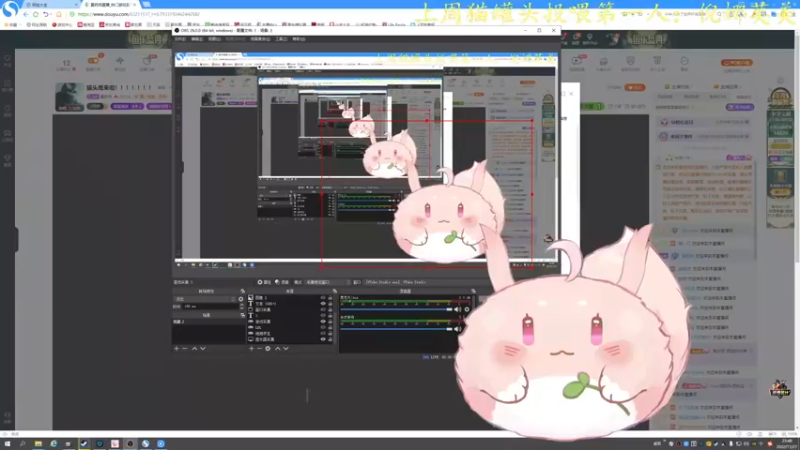Pop out the audio mixer dock icon

click(473, 291)
